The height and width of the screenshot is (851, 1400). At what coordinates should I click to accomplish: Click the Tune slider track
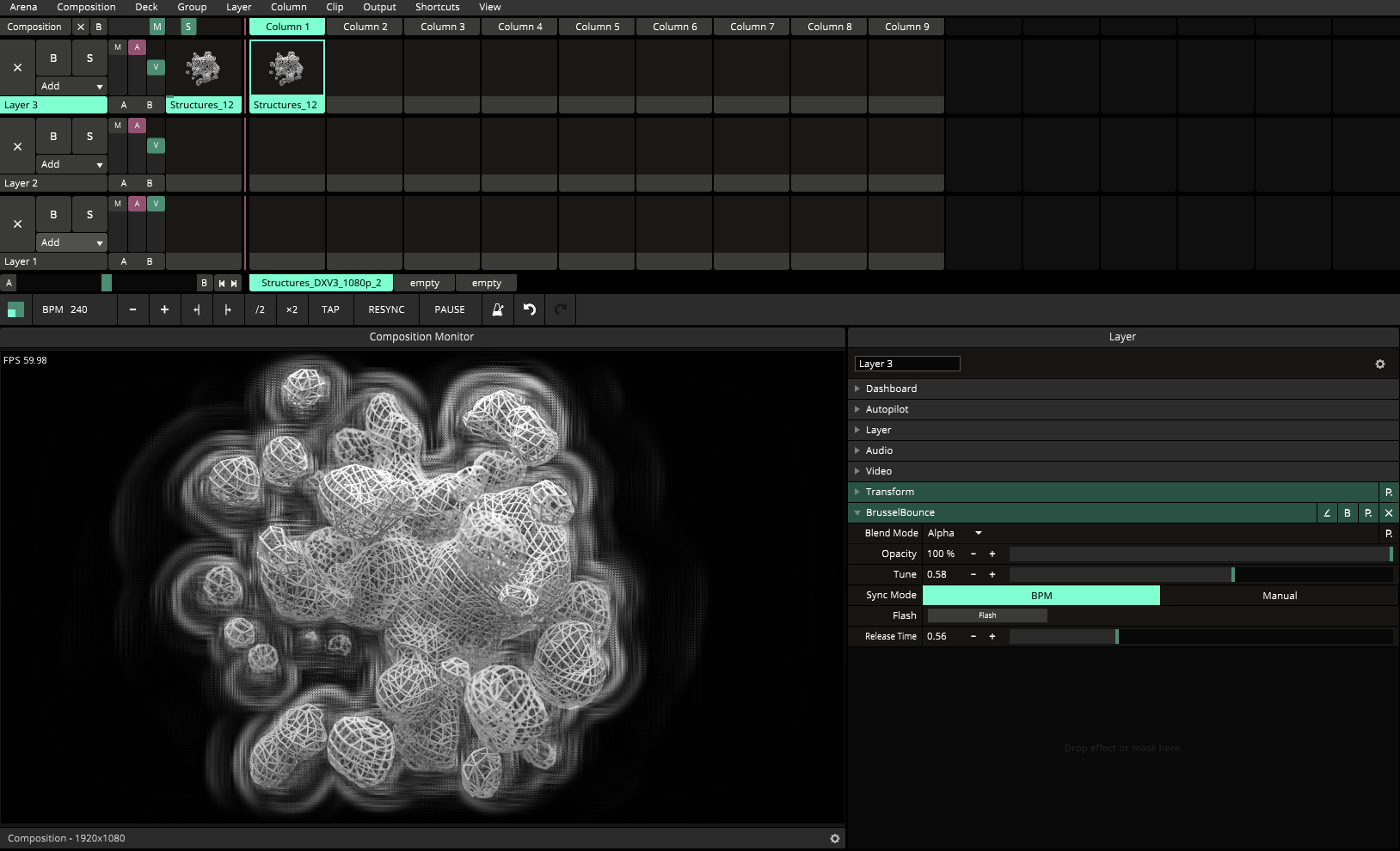tap(1200, 574)
